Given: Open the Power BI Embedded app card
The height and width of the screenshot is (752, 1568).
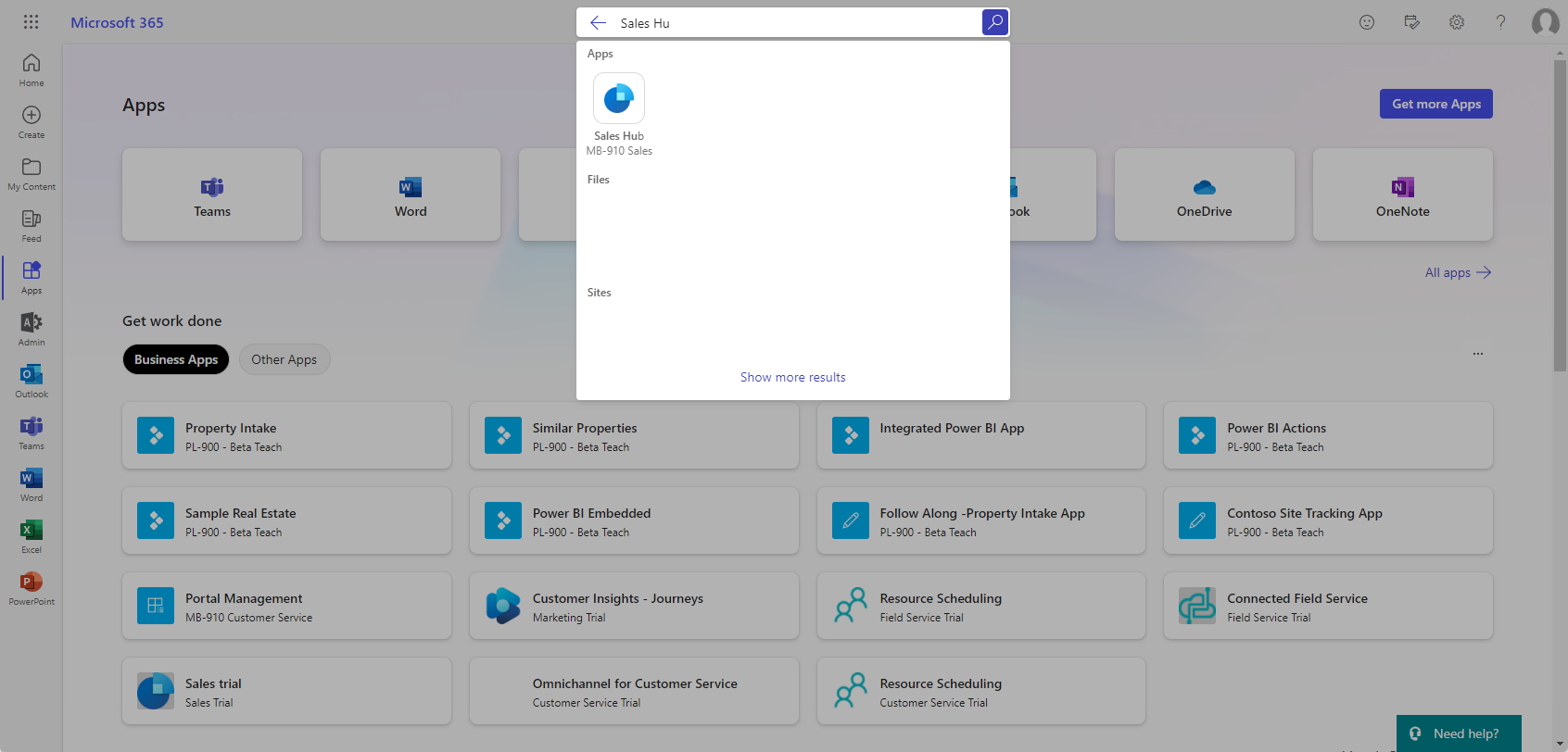Looking at the screenshot, I should click(634, 520).
